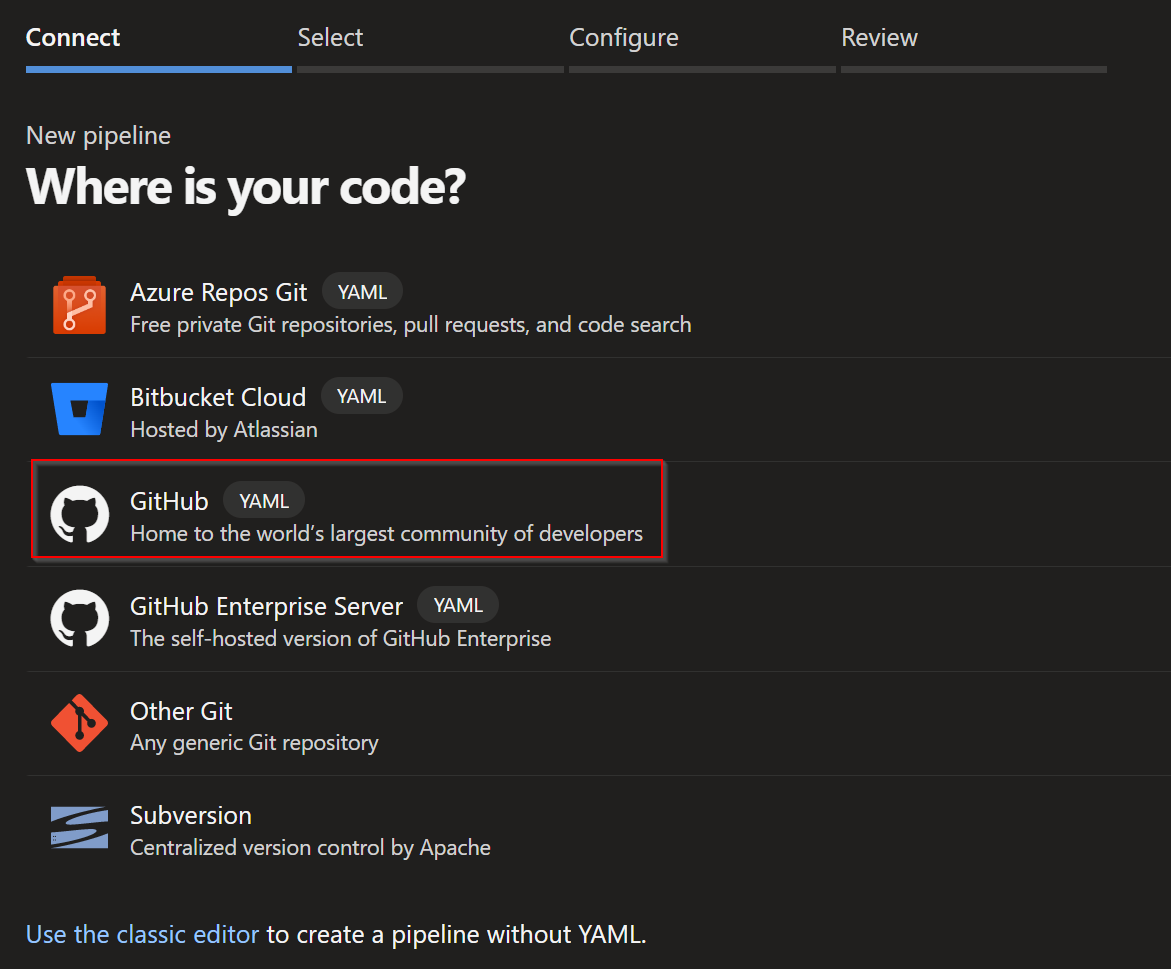Click the 'Where is your code?' heading
The image size is (1171, 969).
tap(246, 186)
